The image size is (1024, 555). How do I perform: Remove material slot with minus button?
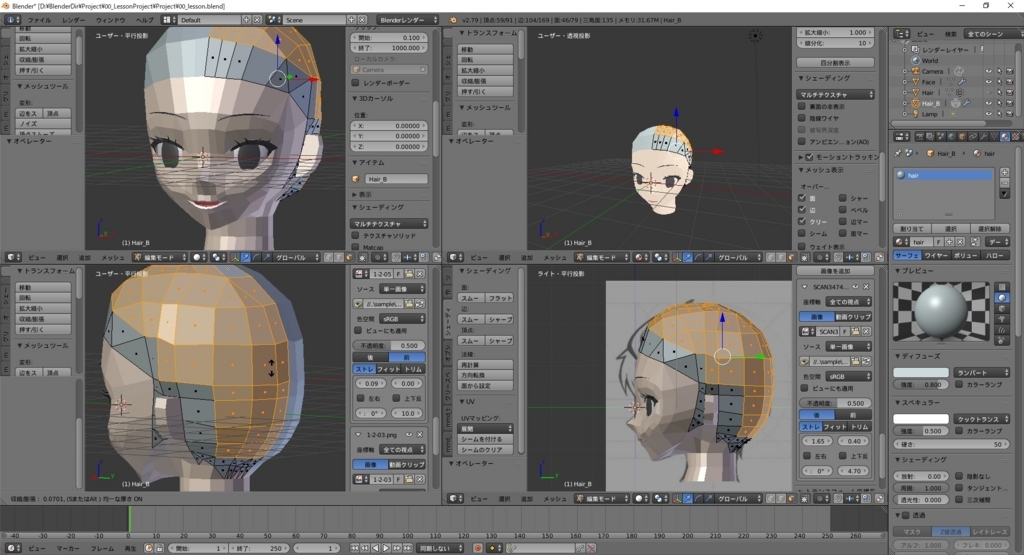coord(1004,183)
